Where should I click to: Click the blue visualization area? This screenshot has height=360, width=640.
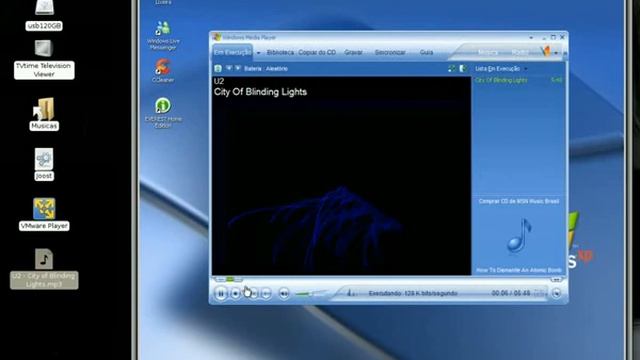[341, 176]
